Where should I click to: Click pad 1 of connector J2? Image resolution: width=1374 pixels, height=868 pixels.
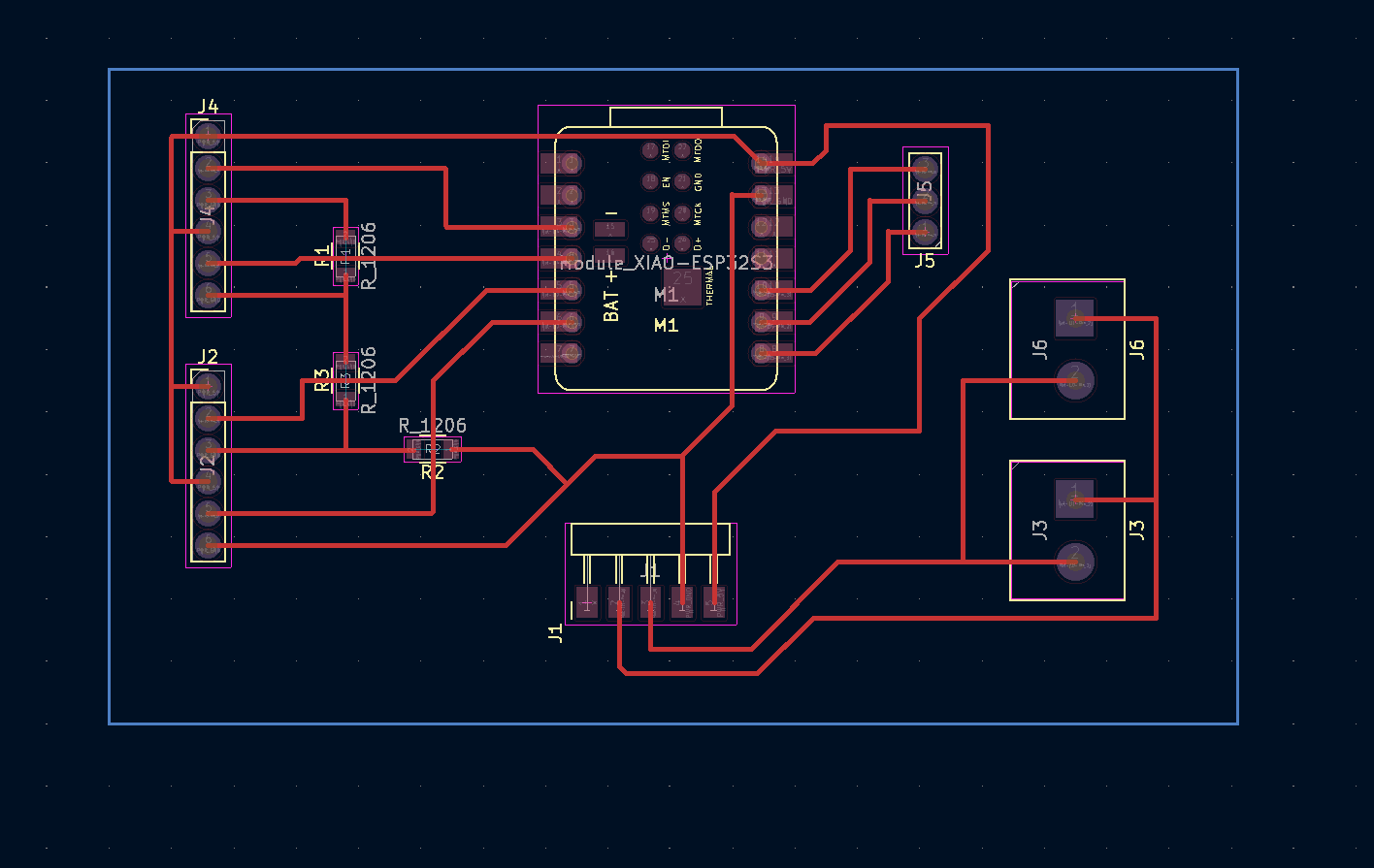click(208, 387)
